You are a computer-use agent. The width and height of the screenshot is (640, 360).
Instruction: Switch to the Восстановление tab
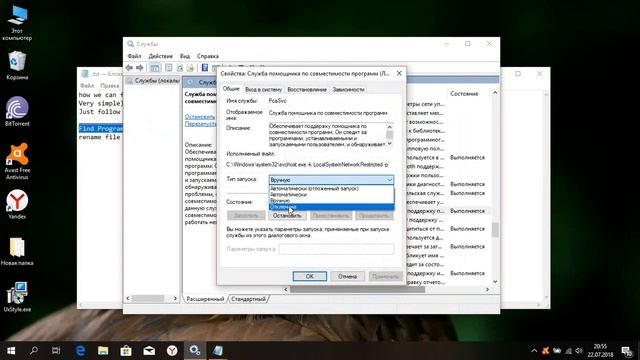tap(307, 89)
